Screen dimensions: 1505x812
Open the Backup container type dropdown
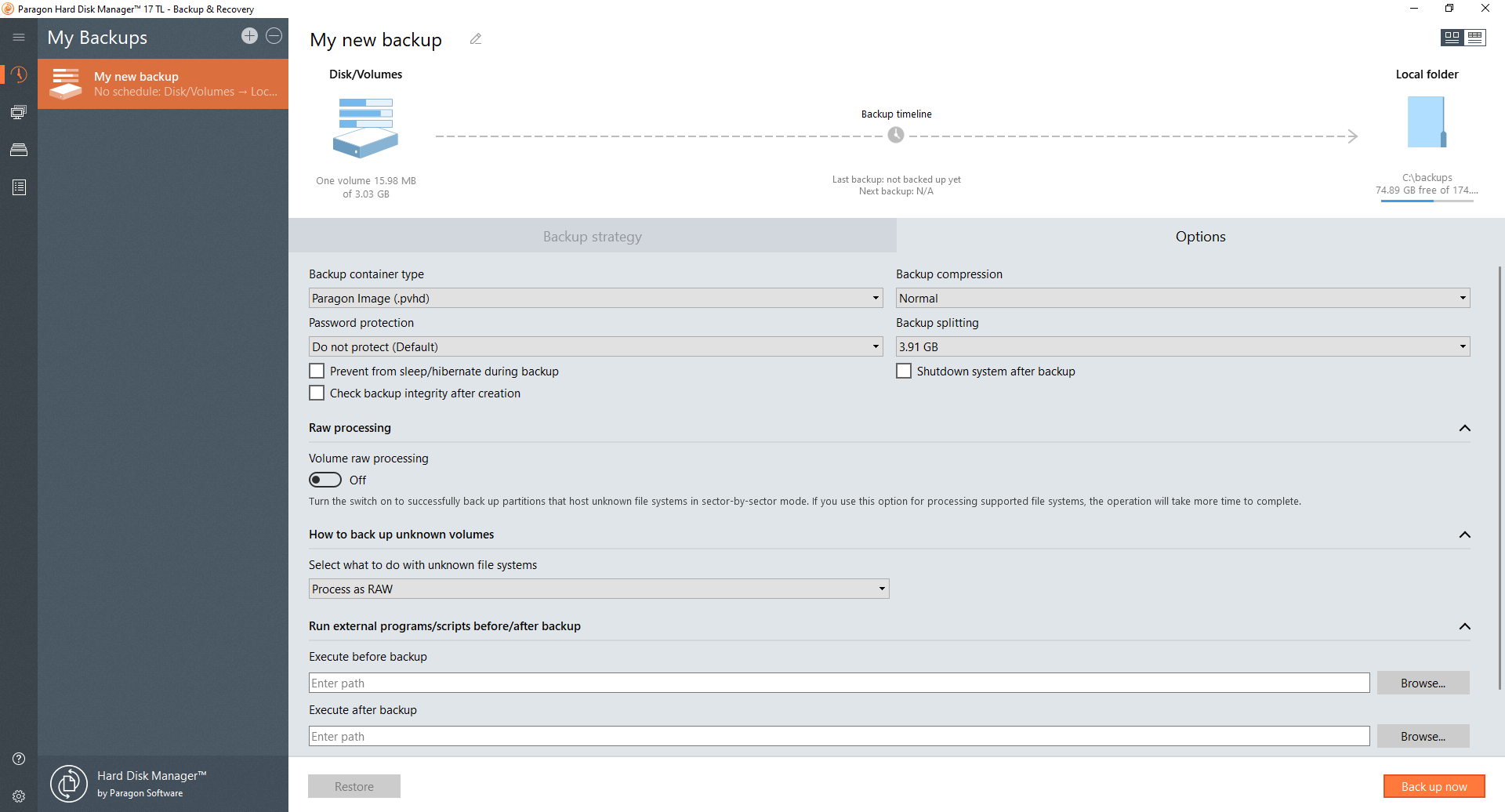[595, 298]
